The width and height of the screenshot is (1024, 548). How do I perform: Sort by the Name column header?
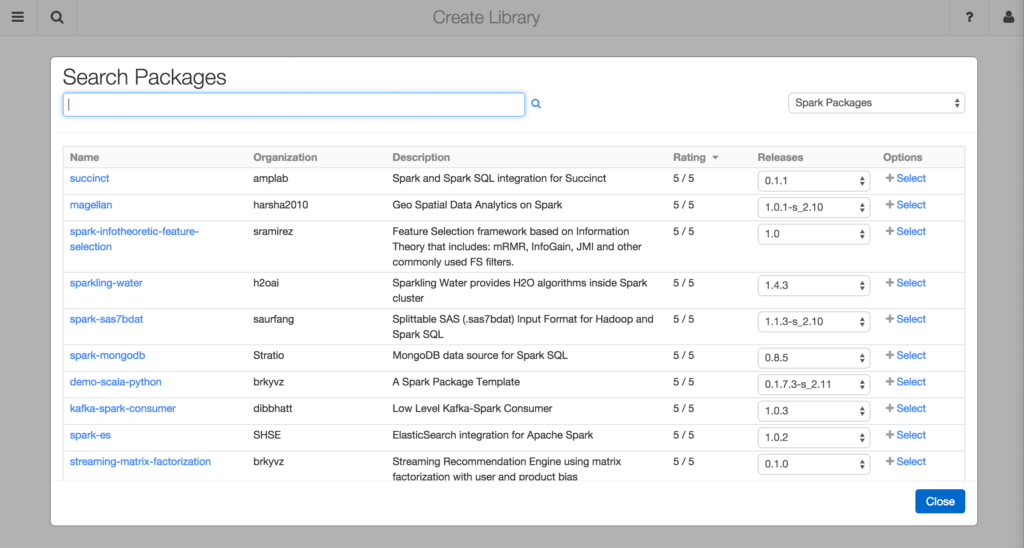85,157
